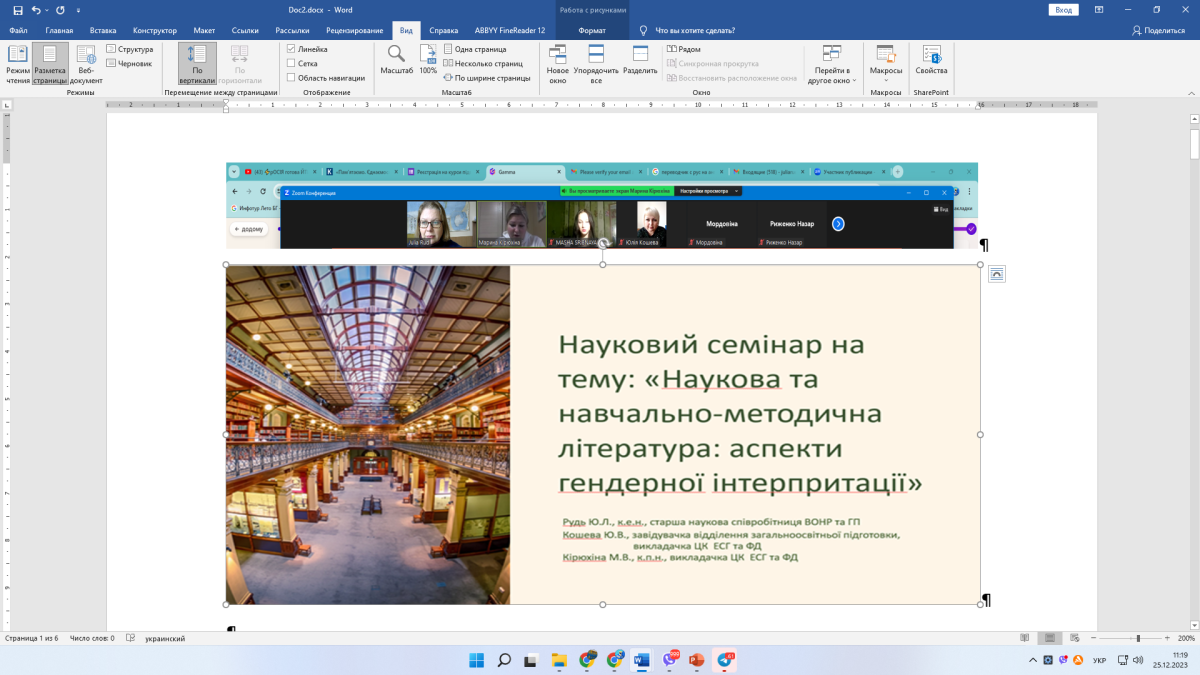Enable the Сетка (Gridlines) checkbox
This screenshot has width=1200, height=675.
click(x=291, y=63)
